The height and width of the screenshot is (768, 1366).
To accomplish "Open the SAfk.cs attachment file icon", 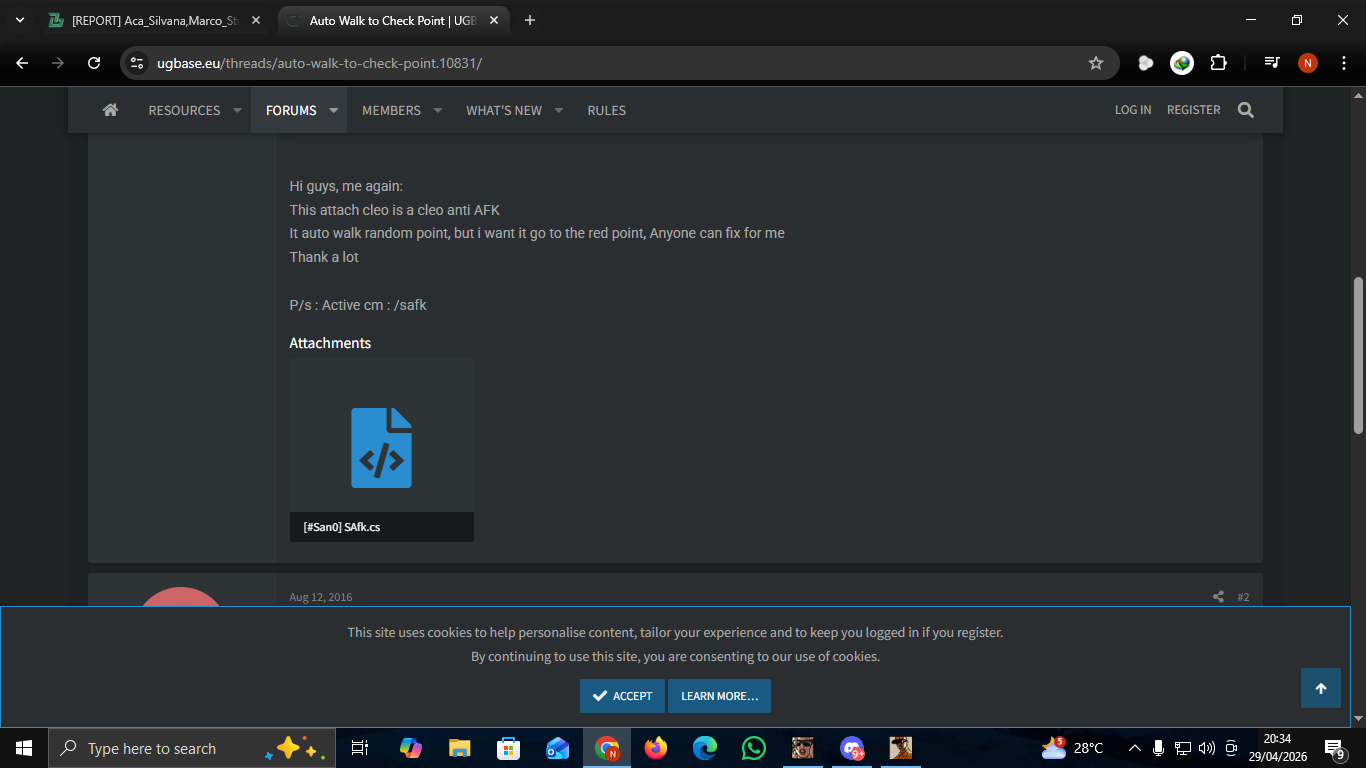I will pos(381,447).
